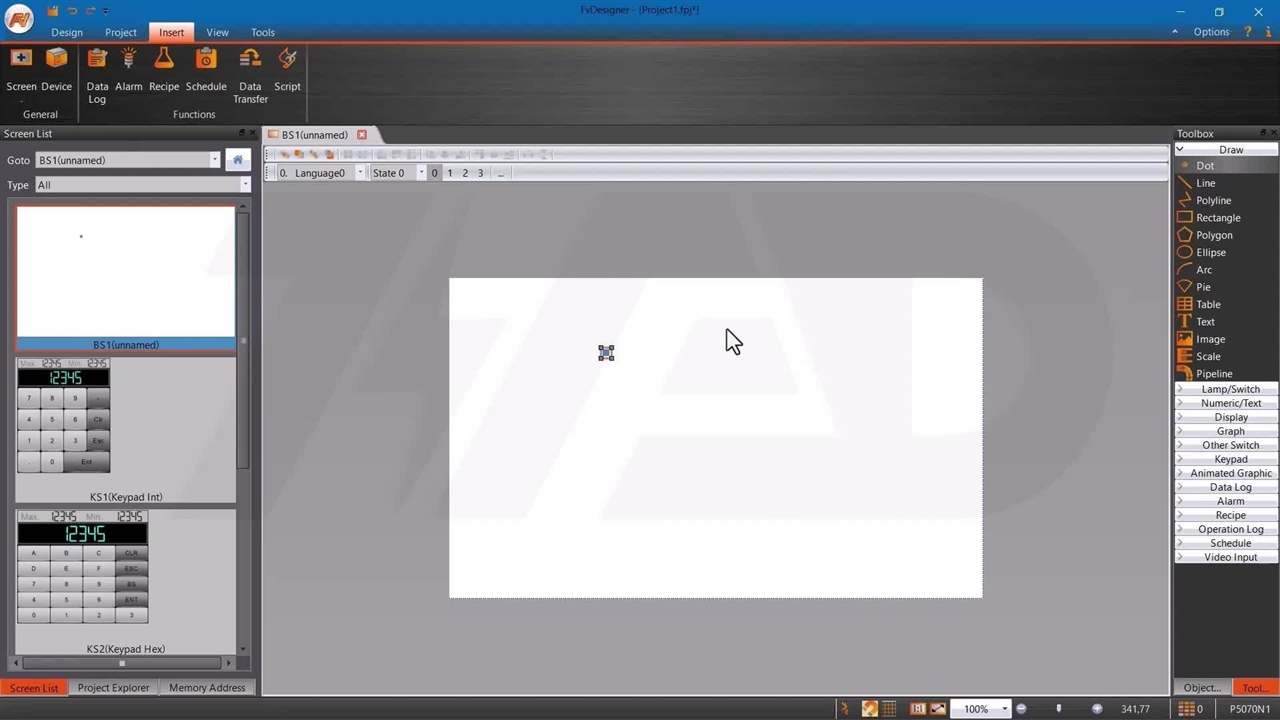Open the Goto screen dropdown
The image size is (1280, 720).
point(214,160)
